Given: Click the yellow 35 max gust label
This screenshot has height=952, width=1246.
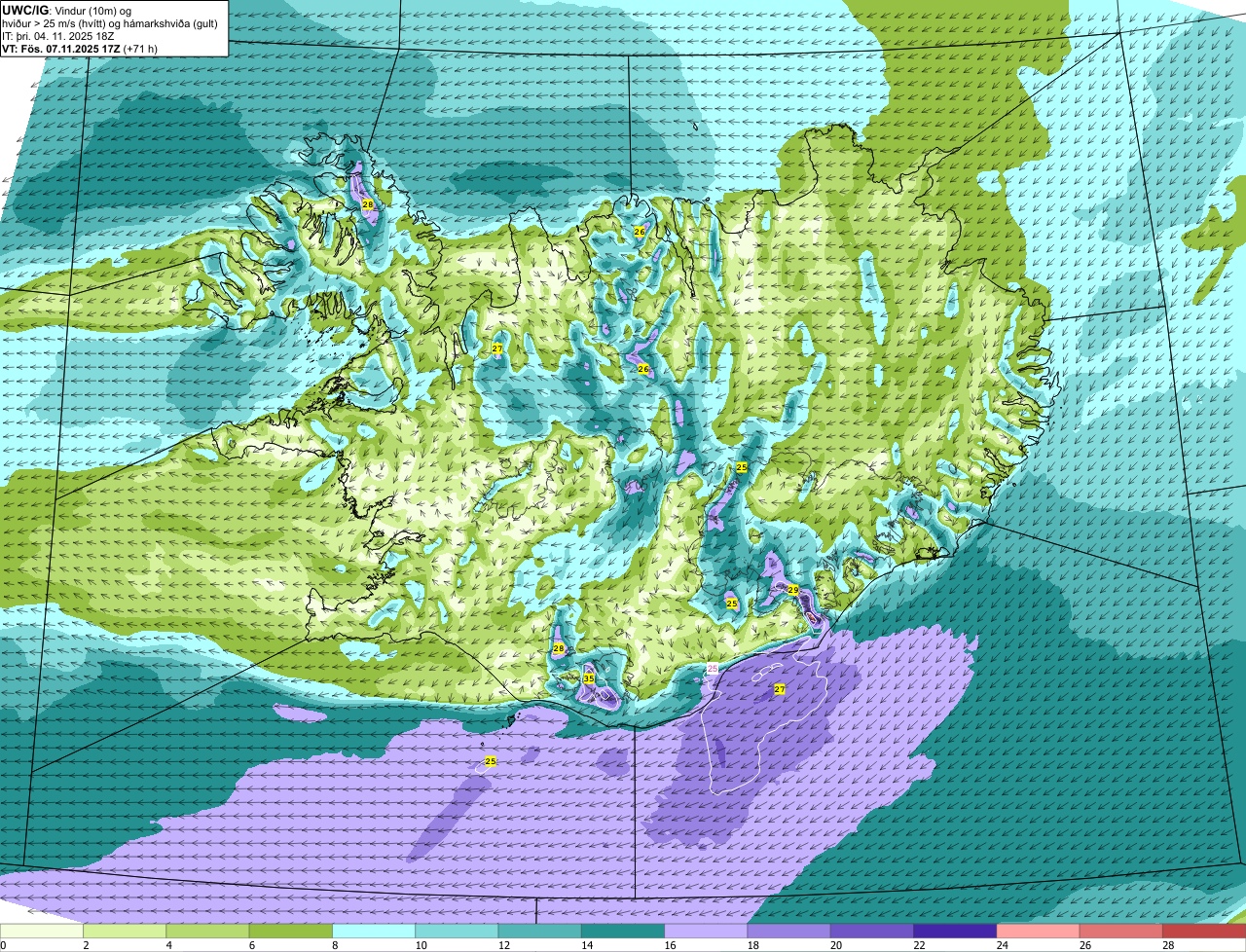Looking at the screenshot, I should pyautogui.click(x=589, y=678).
